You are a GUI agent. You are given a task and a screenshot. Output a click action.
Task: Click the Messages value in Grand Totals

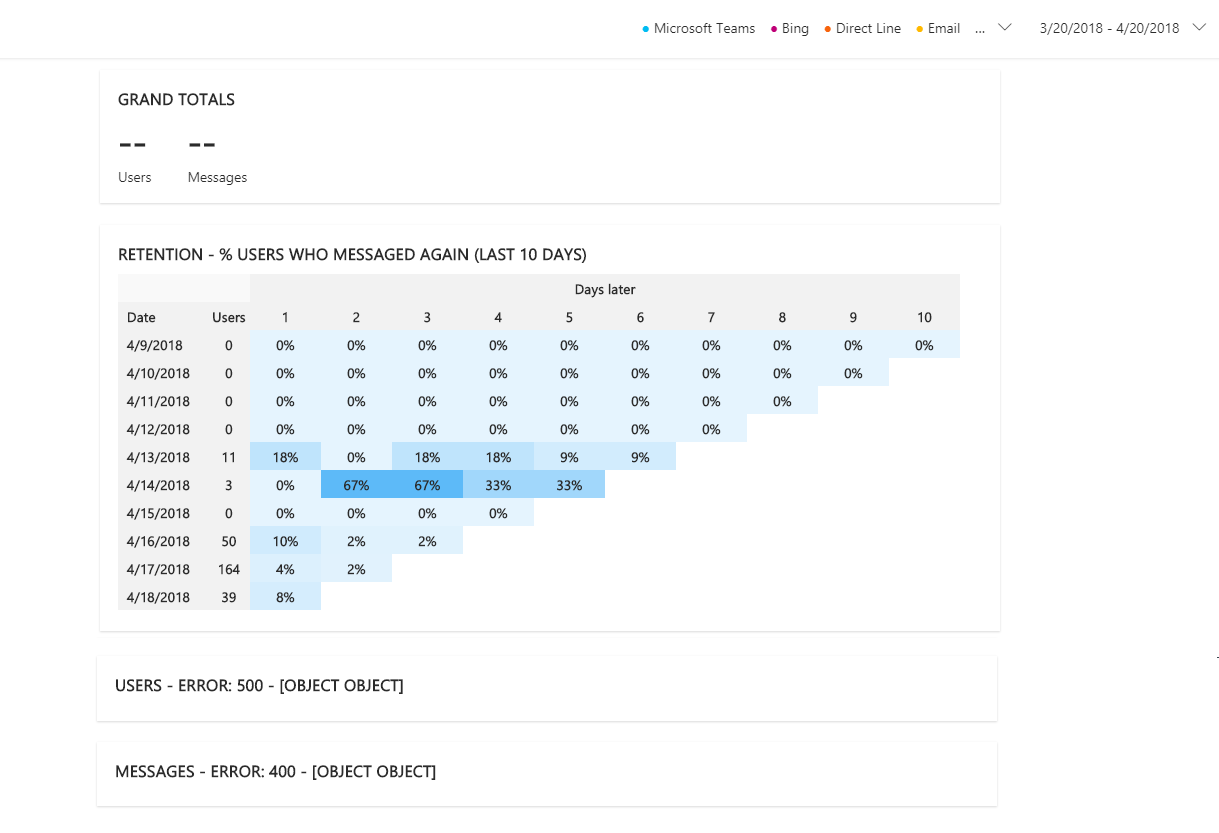(202, 144)
